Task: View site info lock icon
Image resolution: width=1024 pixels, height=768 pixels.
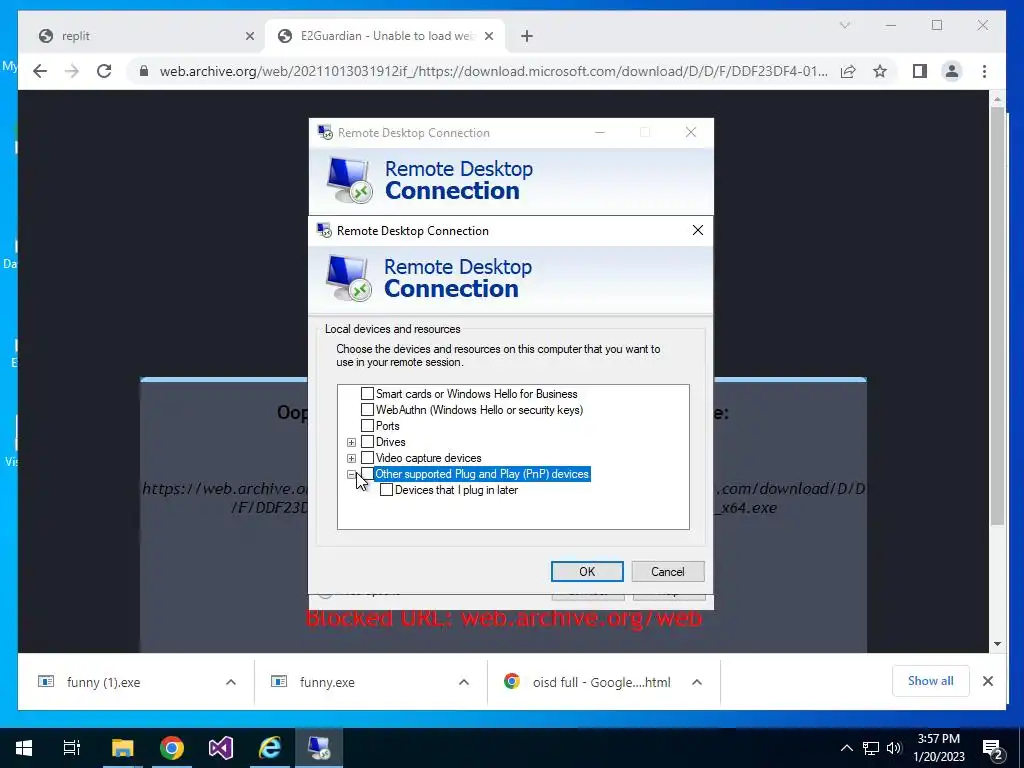Action: (144, 71)
